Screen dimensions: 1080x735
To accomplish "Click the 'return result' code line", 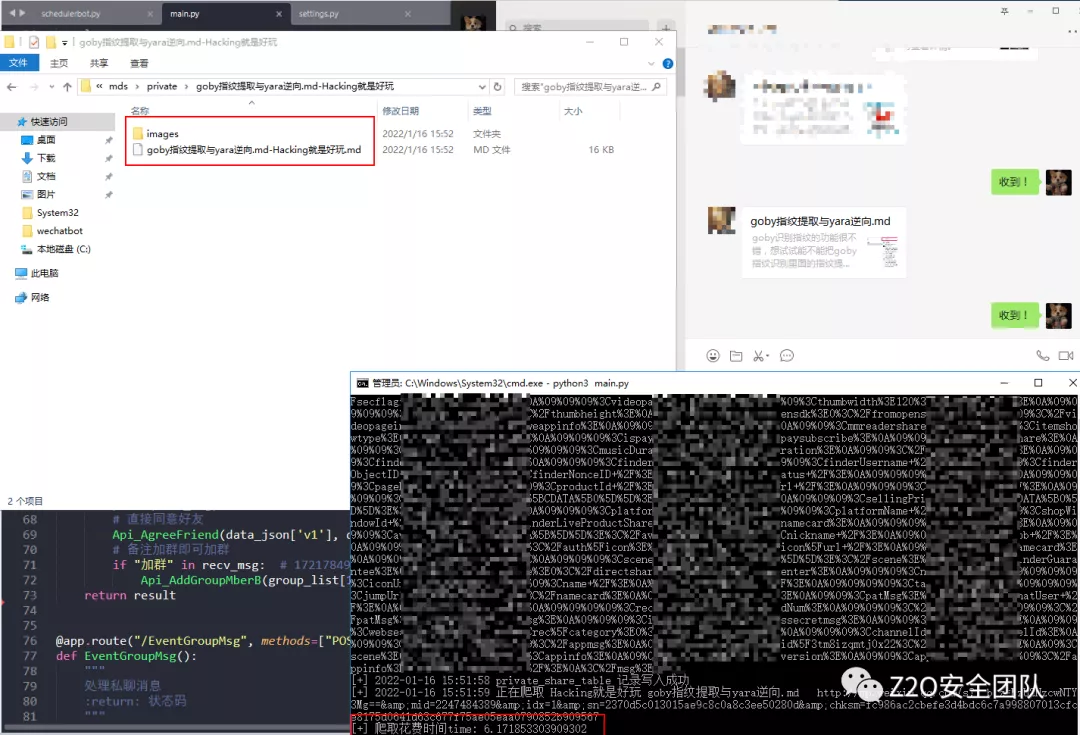I will [x=130, y=595].
